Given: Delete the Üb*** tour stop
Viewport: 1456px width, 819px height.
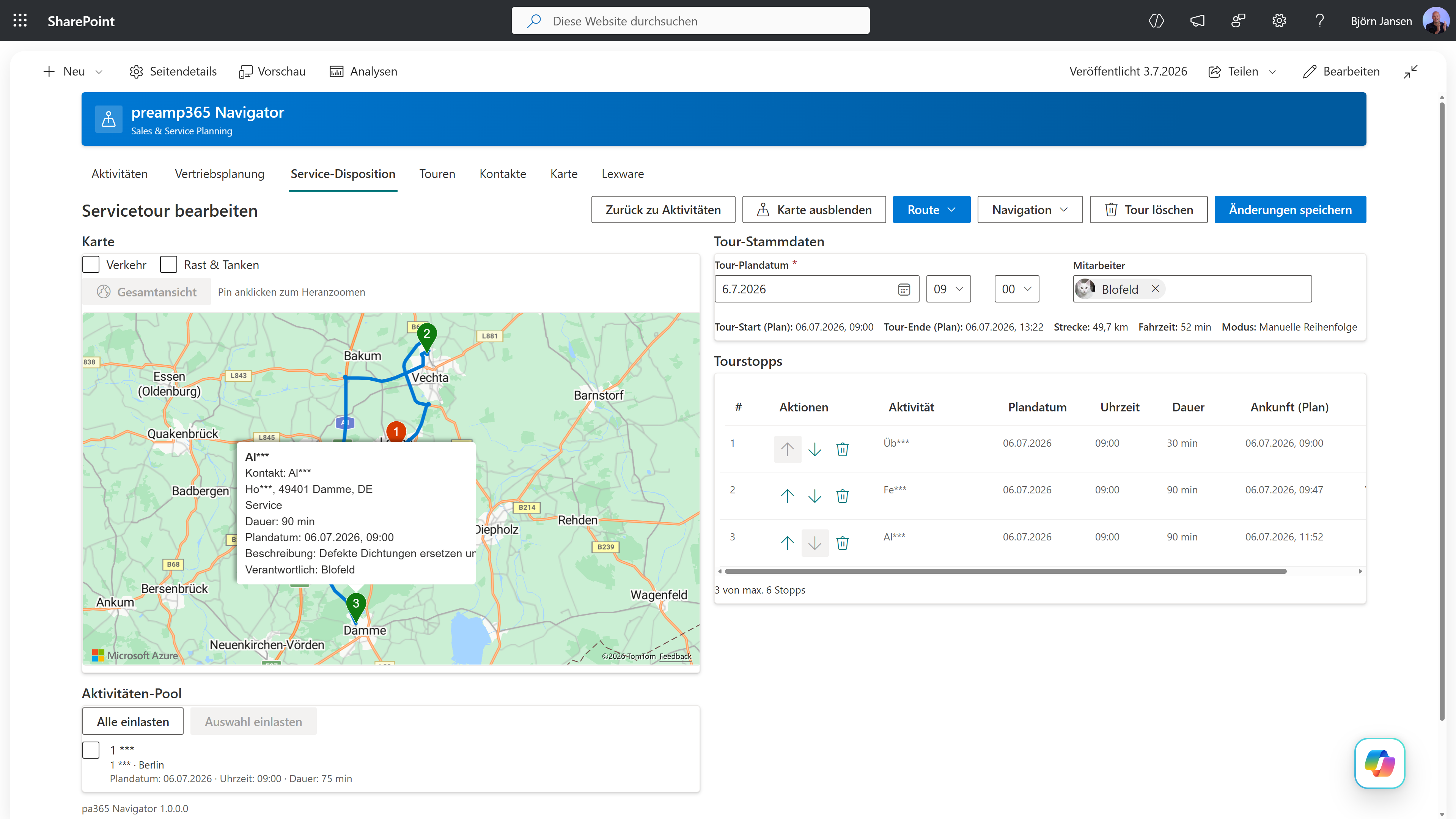Looking at the screenshot, I should 842,449.
